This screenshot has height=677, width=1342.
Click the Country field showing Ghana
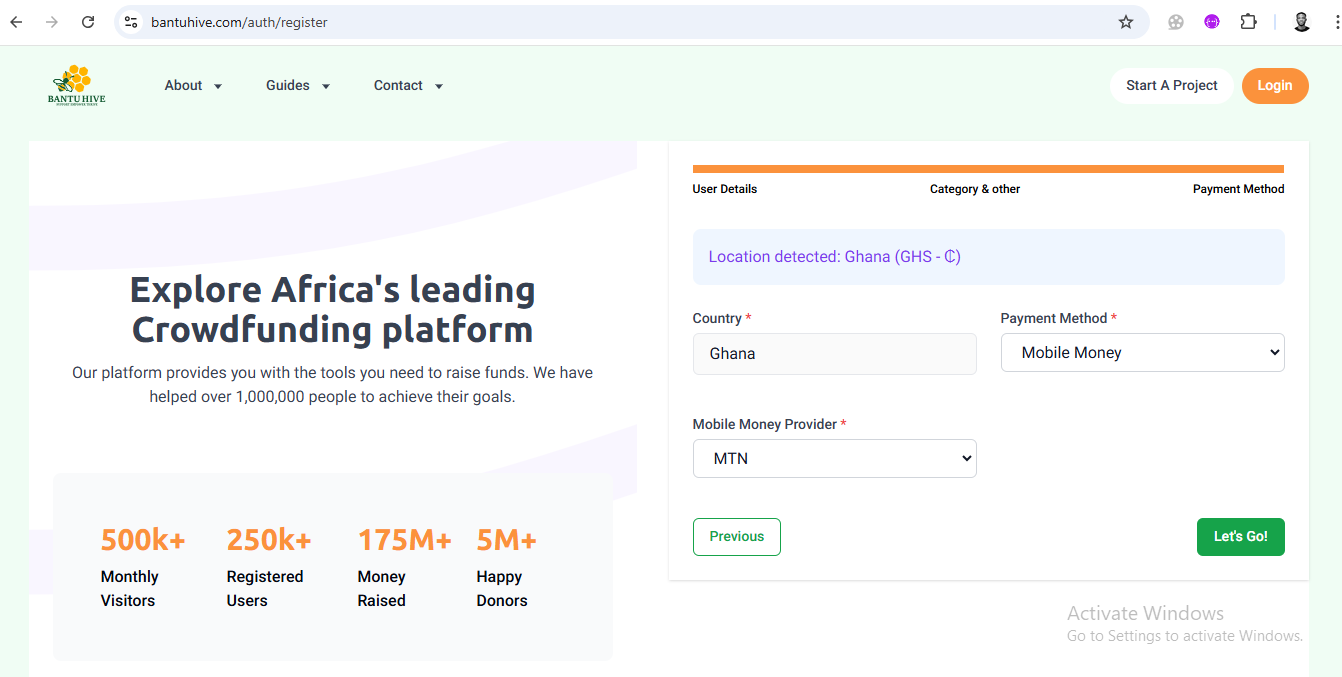click(x=834, y=354)
